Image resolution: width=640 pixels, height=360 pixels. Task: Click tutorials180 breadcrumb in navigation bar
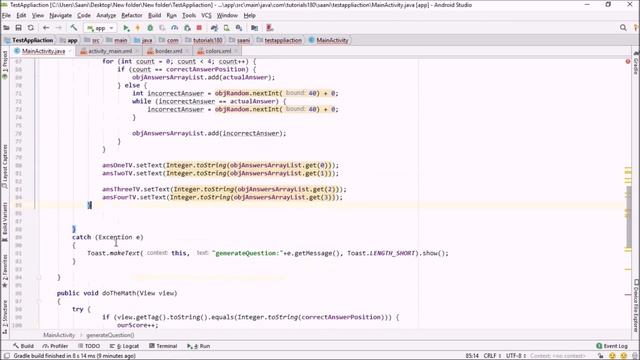(204, 40)
